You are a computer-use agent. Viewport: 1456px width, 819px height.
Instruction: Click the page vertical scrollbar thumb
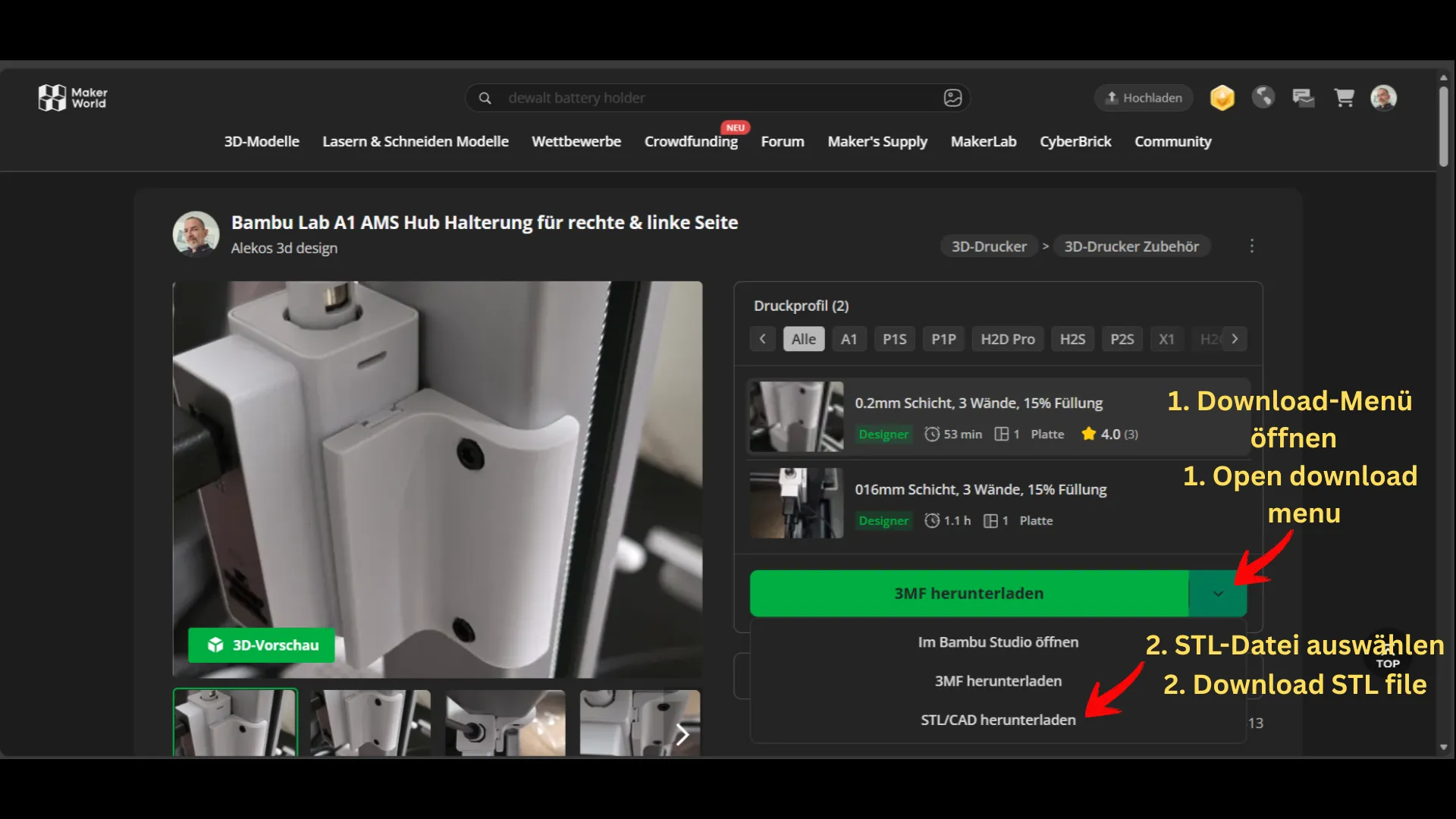tap(1444, 126)
